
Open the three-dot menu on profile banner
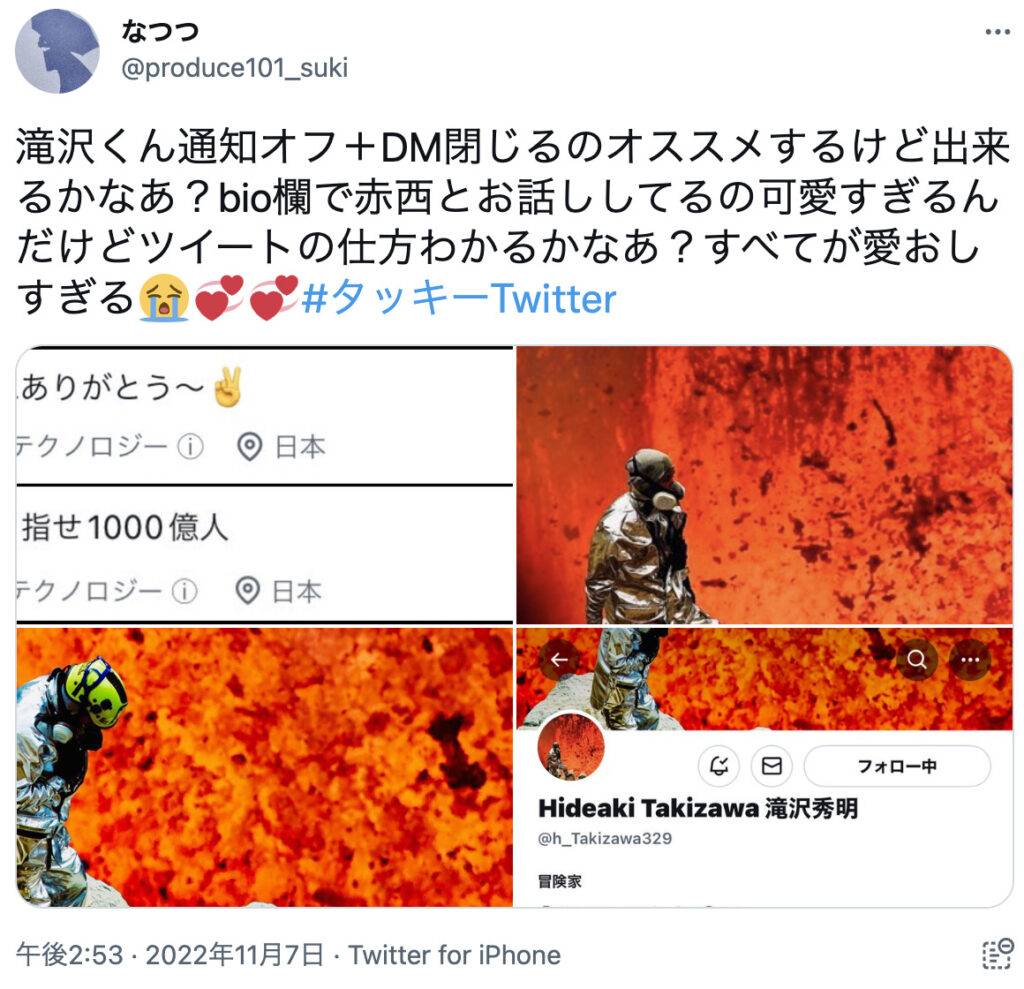click(x=970, y=660)
